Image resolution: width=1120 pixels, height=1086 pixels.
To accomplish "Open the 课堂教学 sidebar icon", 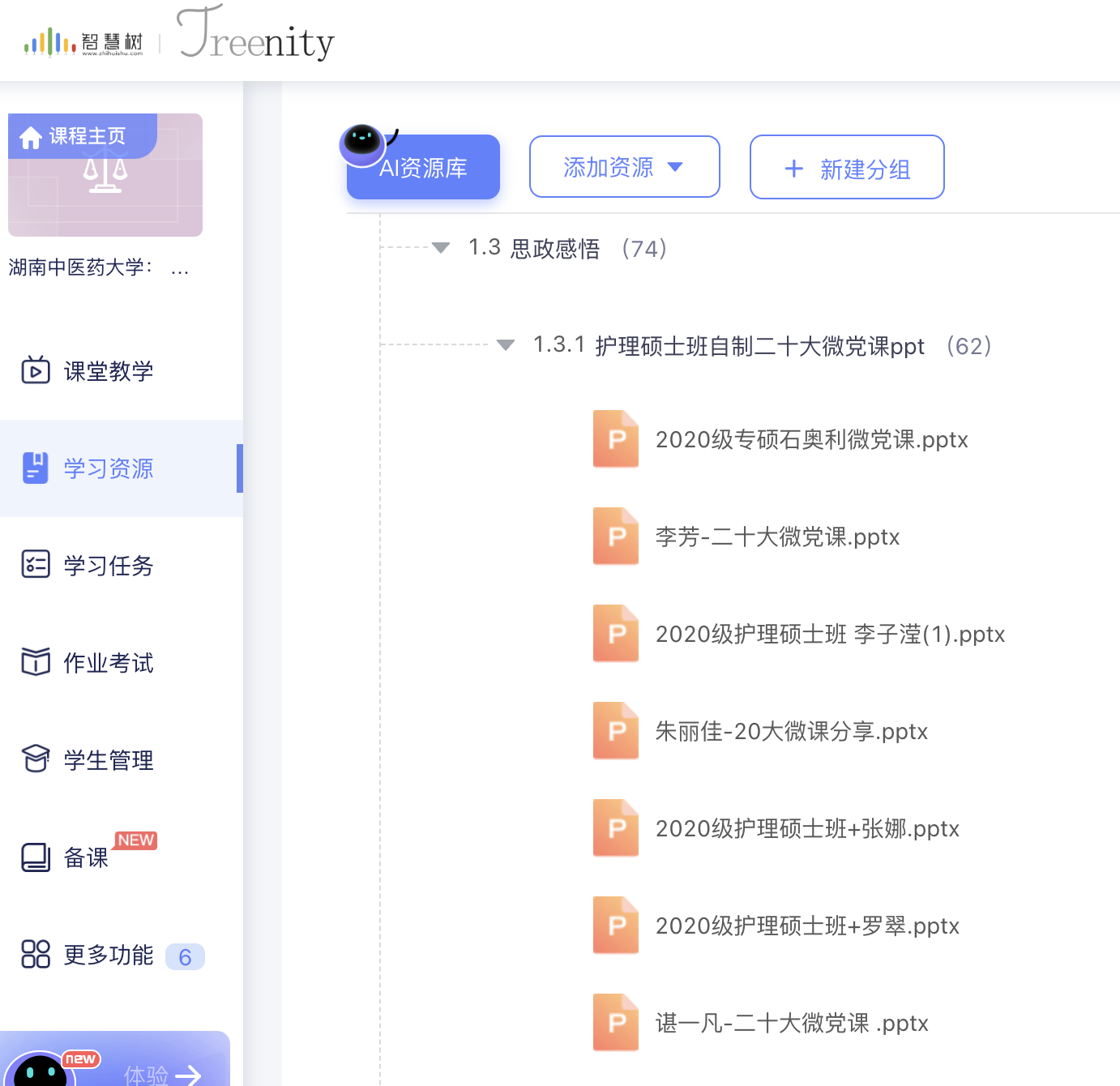I will point(35,370).
